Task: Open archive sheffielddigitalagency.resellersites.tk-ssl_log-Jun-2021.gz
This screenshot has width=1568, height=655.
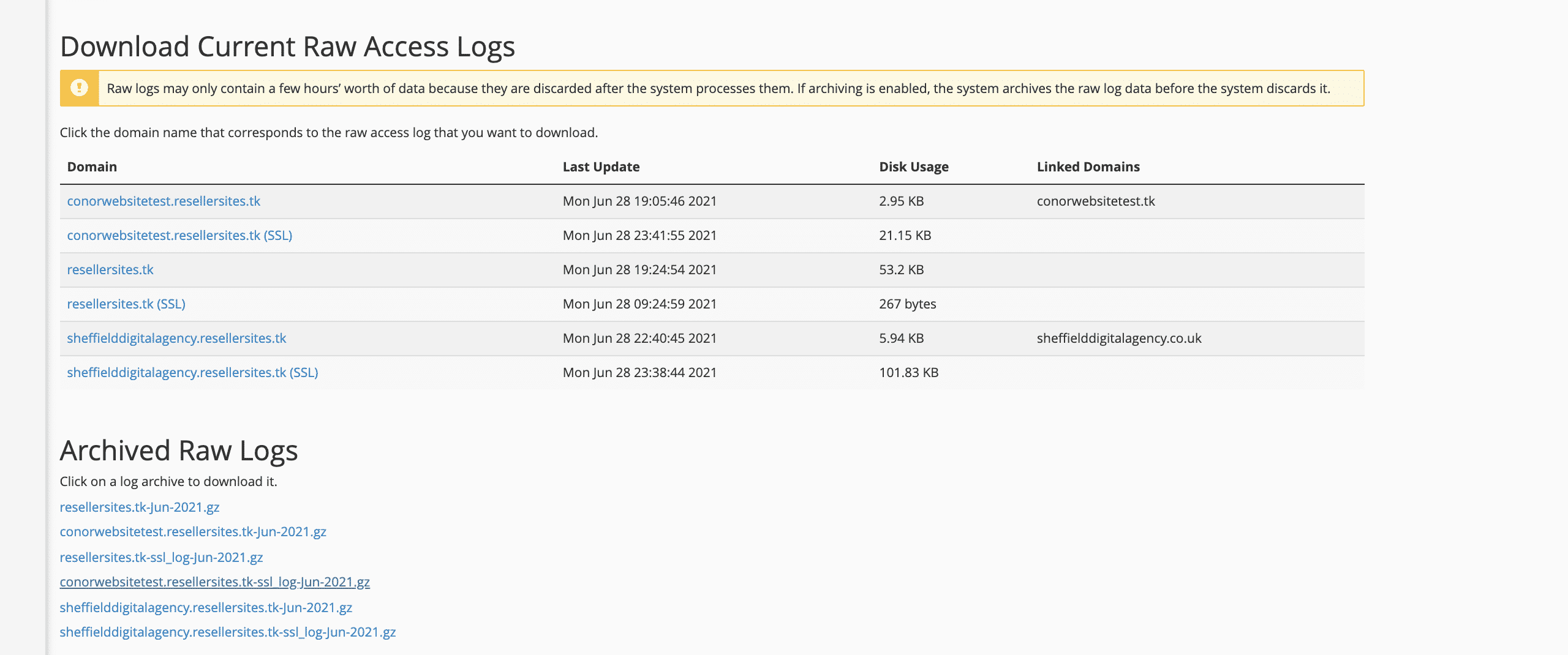Action: [228, 632]
